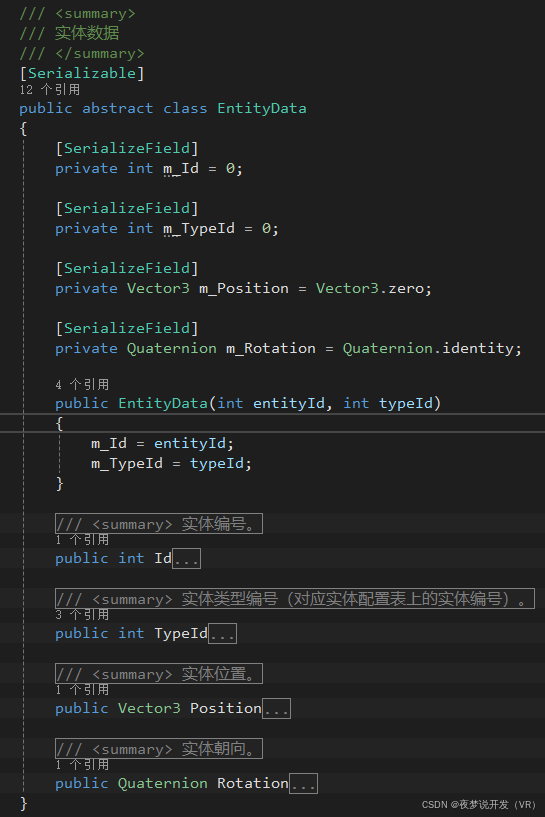Click the '/// <summary>' opening comment line
The image size is (545, 817).
pyautogui.click(x=78, y=14)
